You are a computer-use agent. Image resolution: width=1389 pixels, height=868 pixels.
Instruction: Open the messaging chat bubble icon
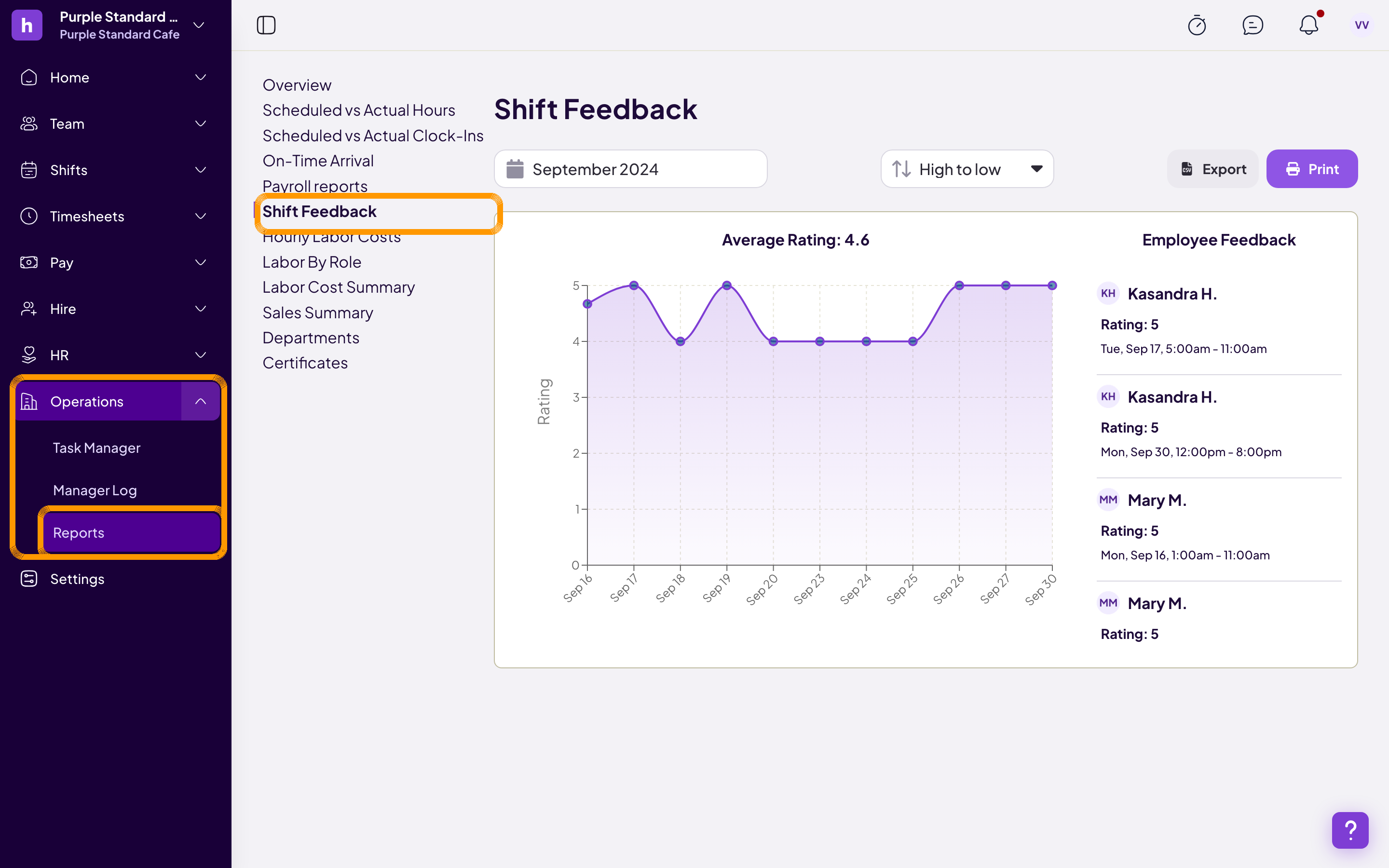pyautogui.click(x=1253, y=25)
